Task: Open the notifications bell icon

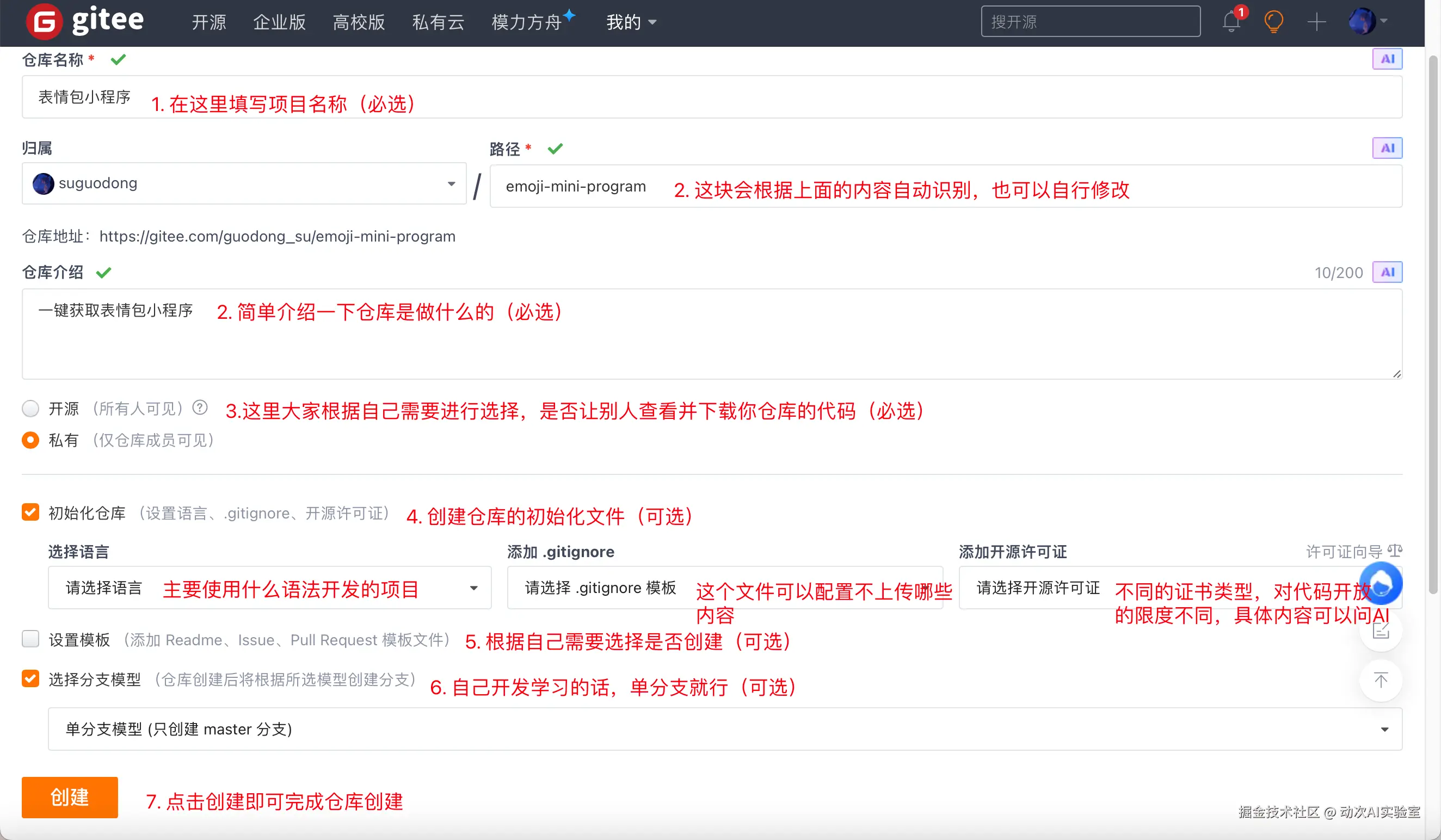Action: 1231,22
